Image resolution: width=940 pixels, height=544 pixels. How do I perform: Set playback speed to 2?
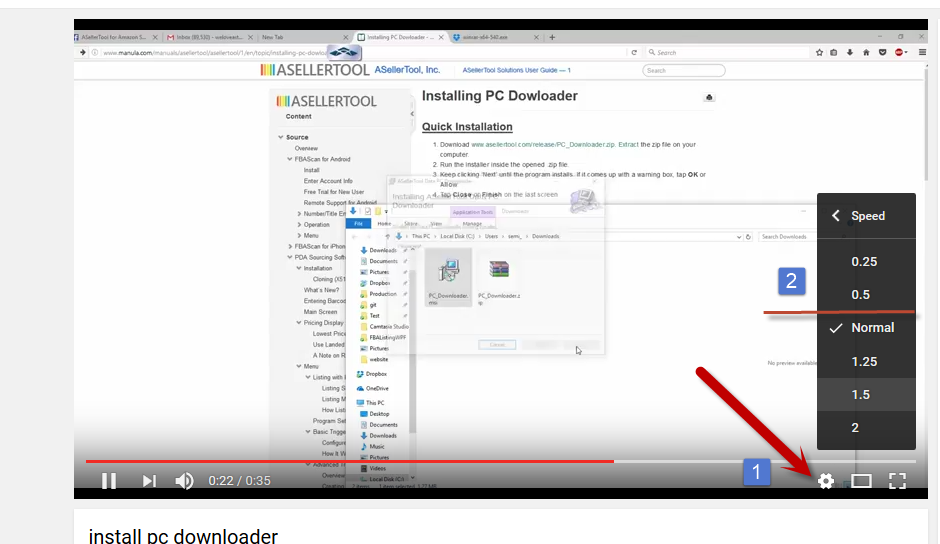(x=866, y=428)
